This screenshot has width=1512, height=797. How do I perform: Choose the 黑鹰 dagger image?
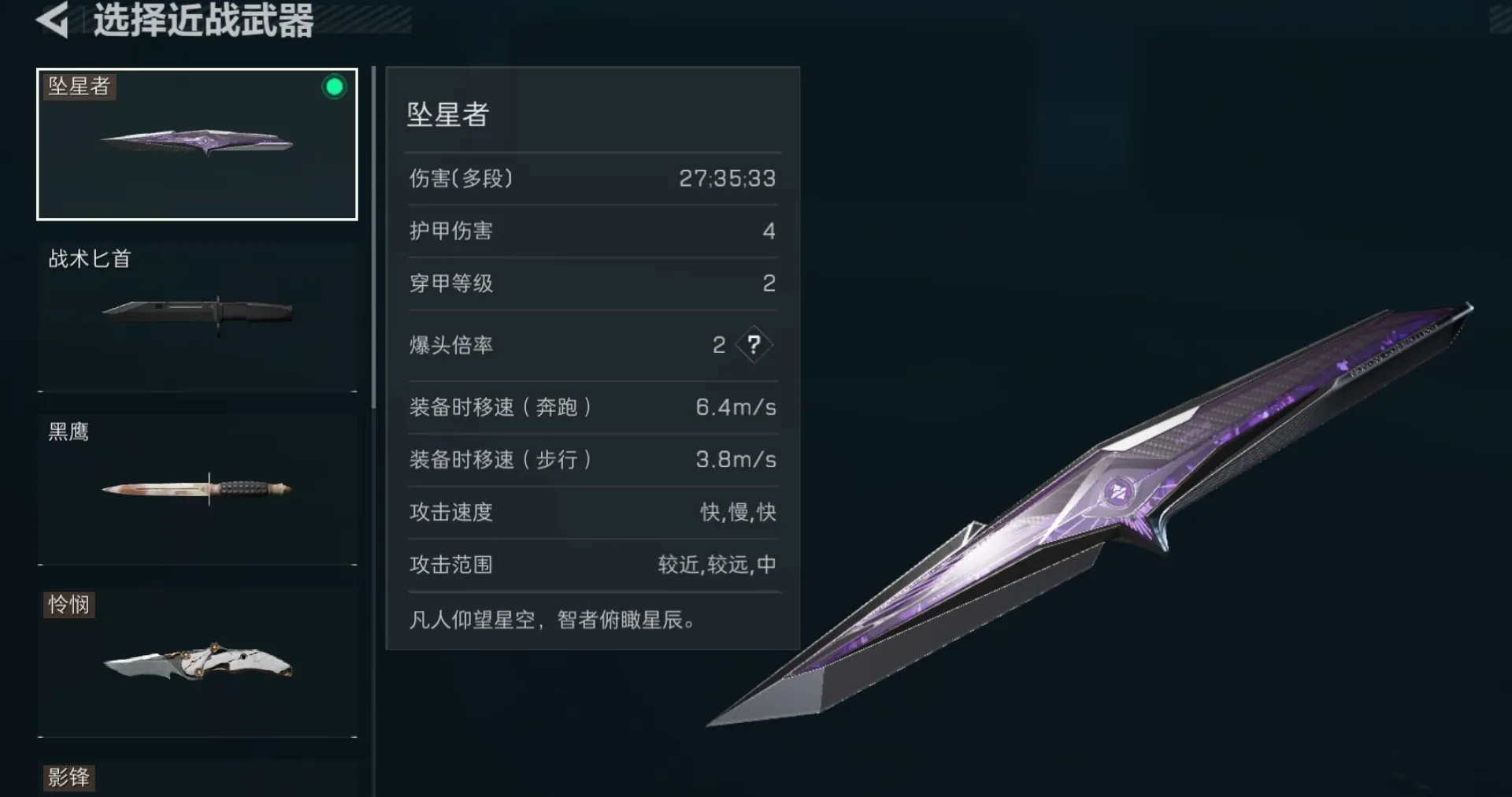pyautogui.click(x=197, y=488)
